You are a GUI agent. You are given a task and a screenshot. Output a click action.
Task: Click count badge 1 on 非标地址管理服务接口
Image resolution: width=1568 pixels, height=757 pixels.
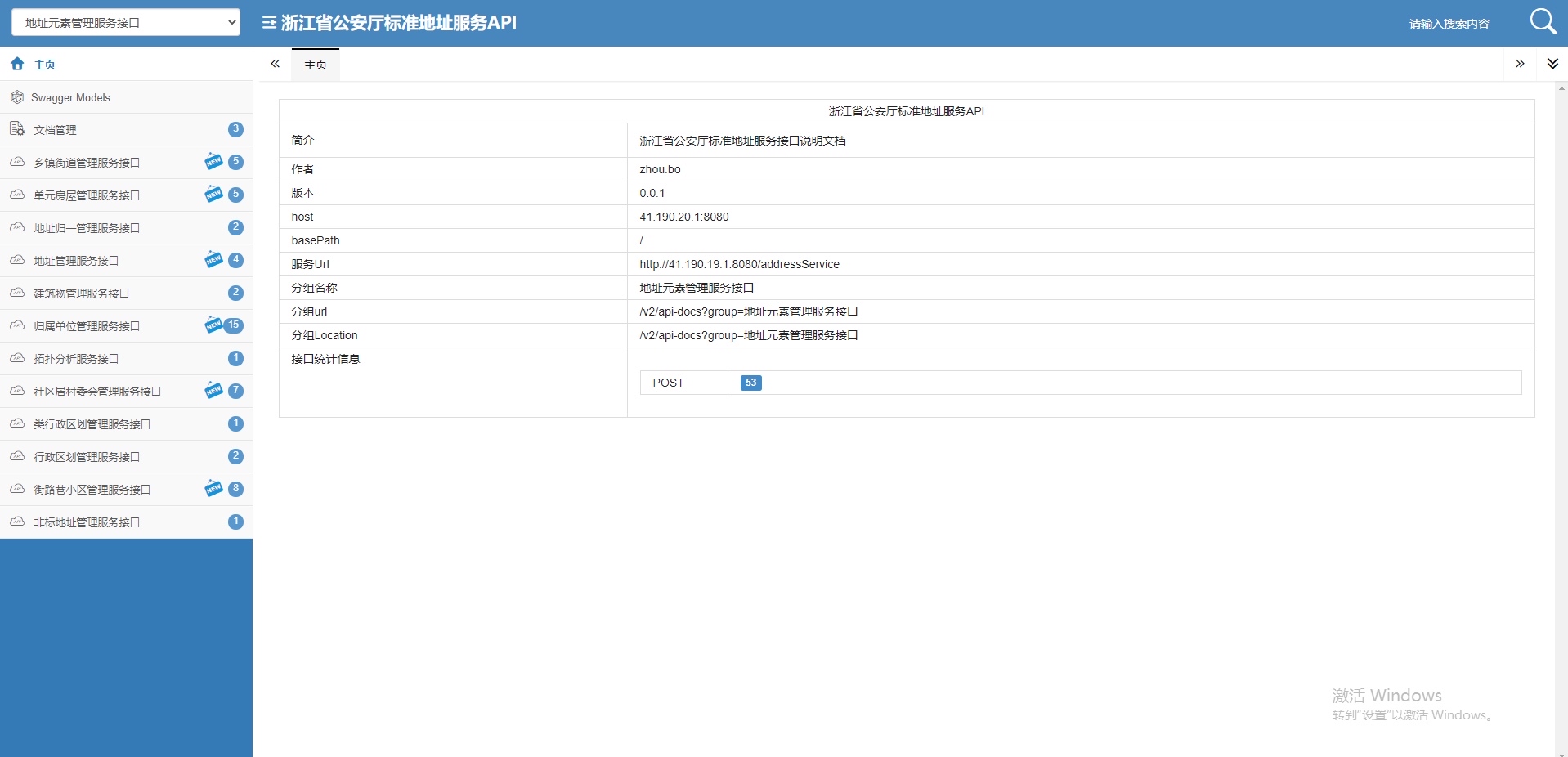click(235, 522)
